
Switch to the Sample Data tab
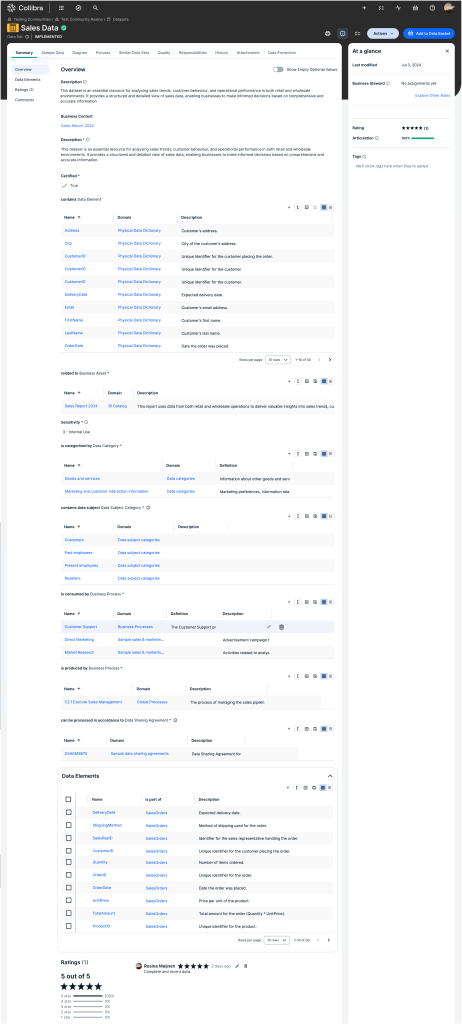click(53, 52)
